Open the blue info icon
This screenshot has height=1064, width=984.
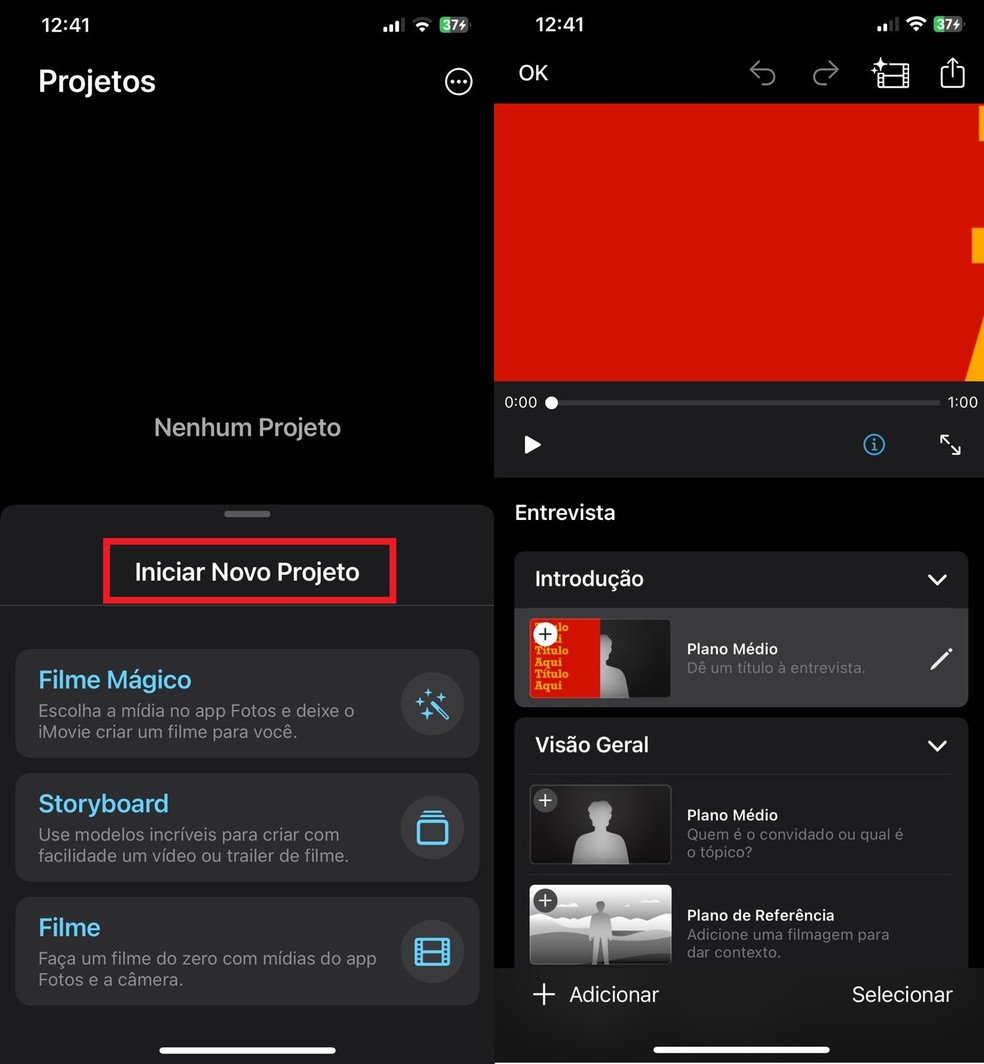click(873, 444)
